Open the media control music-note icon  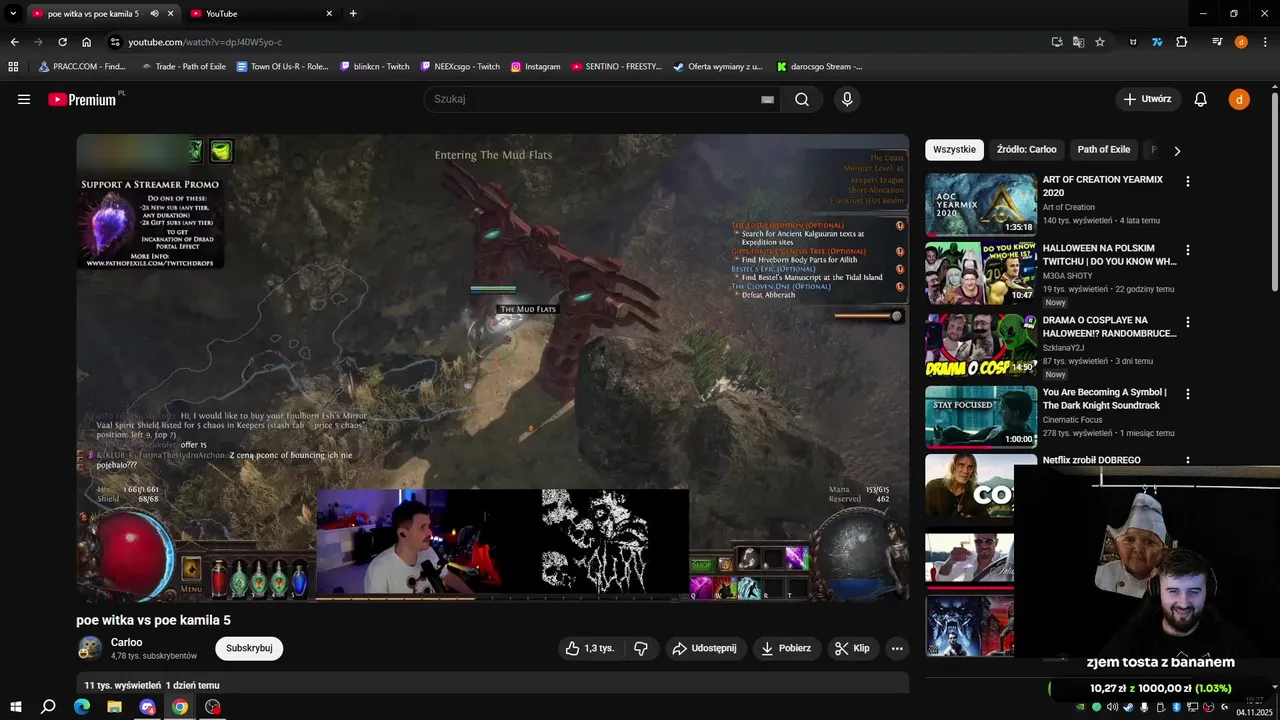coord(1217,42)
